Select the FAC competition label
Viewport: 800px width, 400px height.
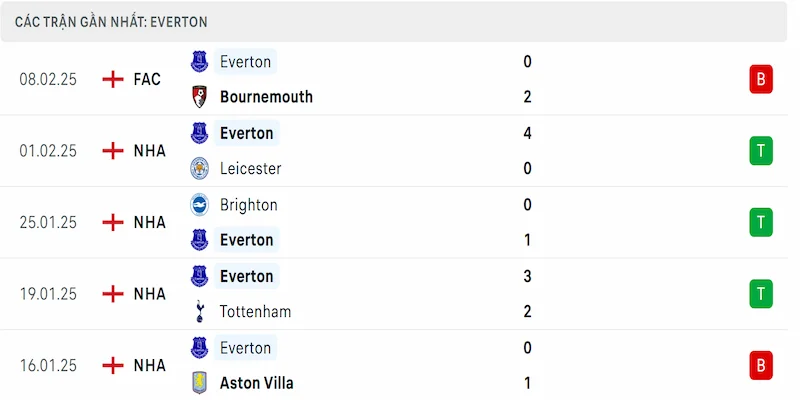147,80
